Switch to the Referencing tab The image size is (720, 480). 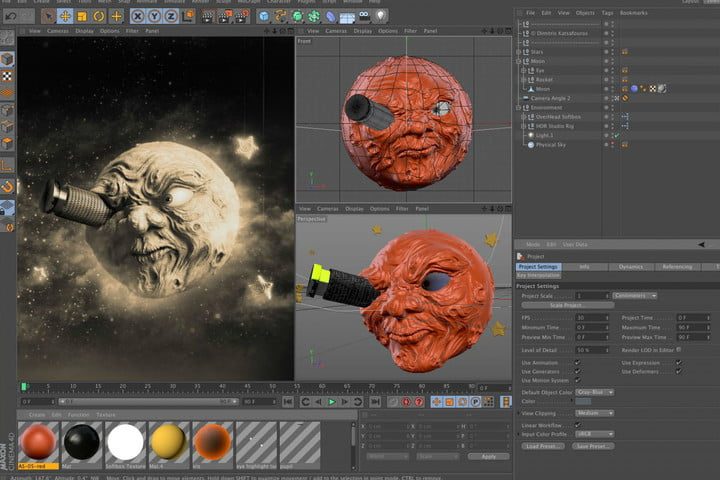tap(677, 267)
